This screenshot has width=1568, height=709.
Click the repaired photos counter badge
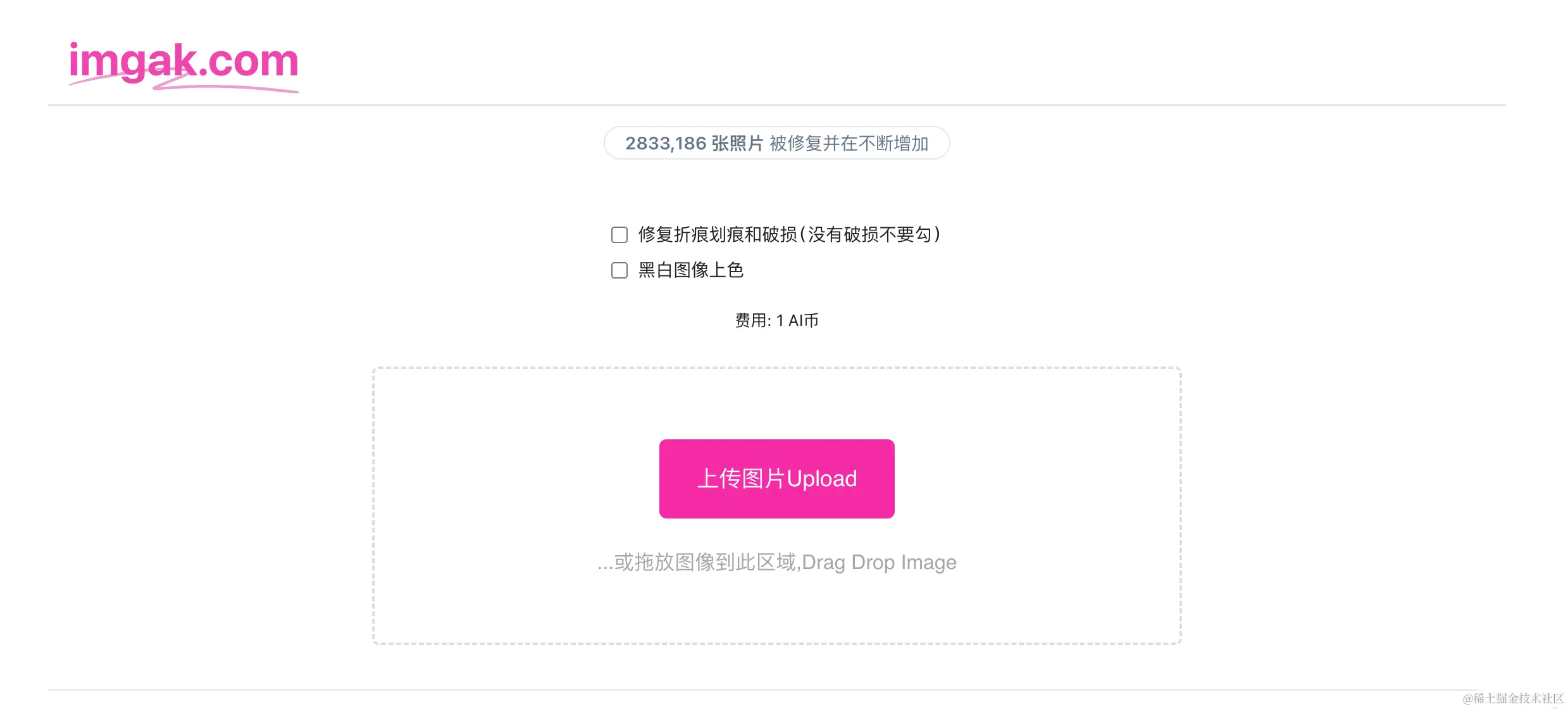pyautogui.click(x=777, y=143)
